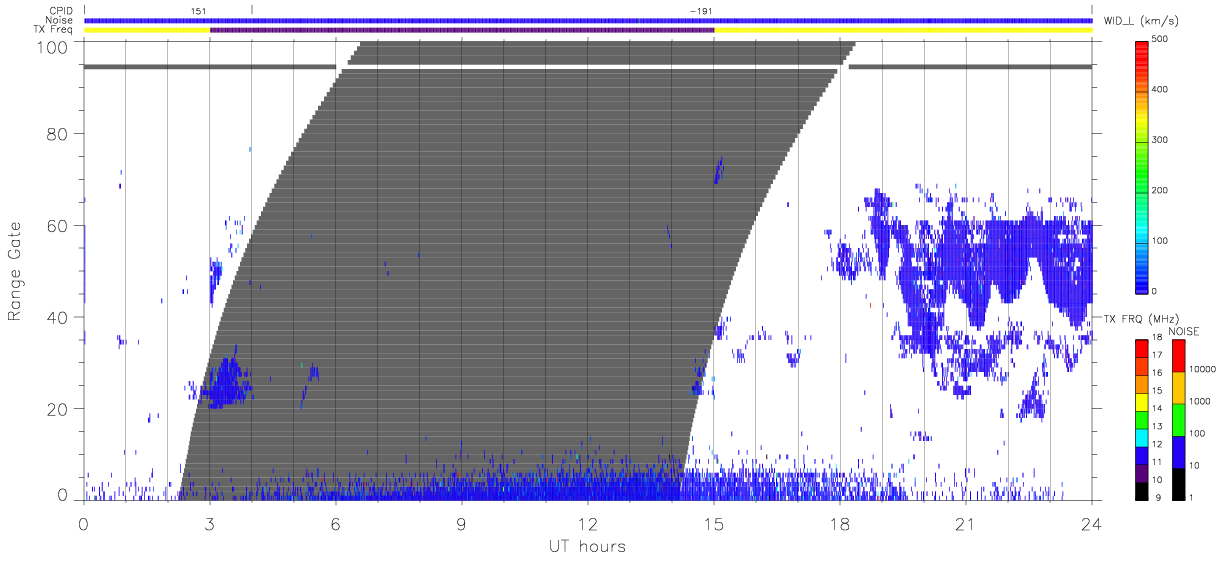
Task: Click the WID velocity rainbow colorbar
Action: pyautogui.click(x=1143, y=166)
